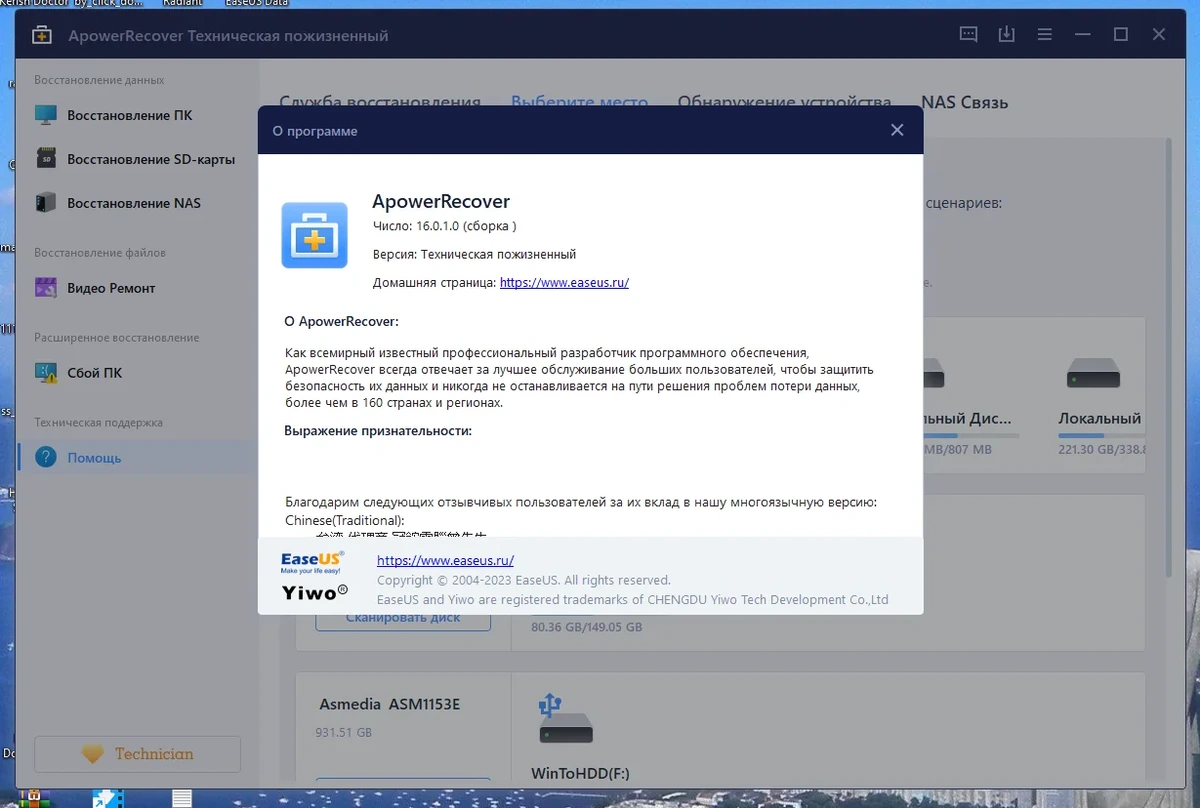Switch to Обнаружение устройства tab
The height and width of the screenshot is (808, 1200).
point(784,102)
